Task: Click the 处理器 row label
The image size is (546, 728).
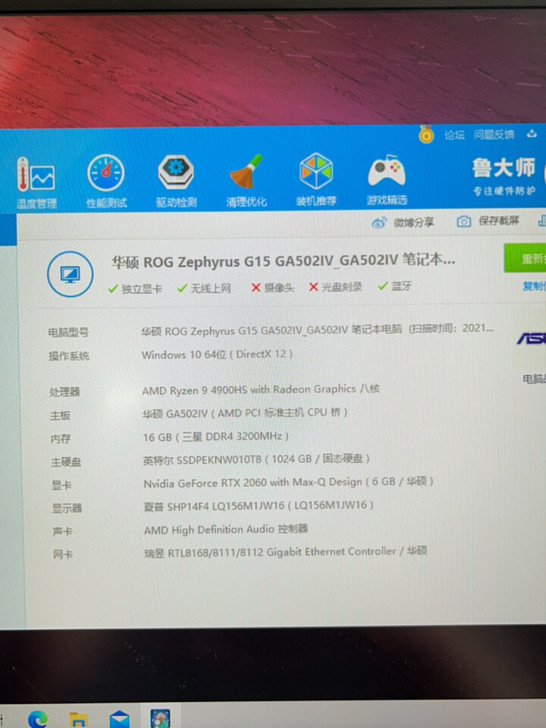Action: coord(65,392)
